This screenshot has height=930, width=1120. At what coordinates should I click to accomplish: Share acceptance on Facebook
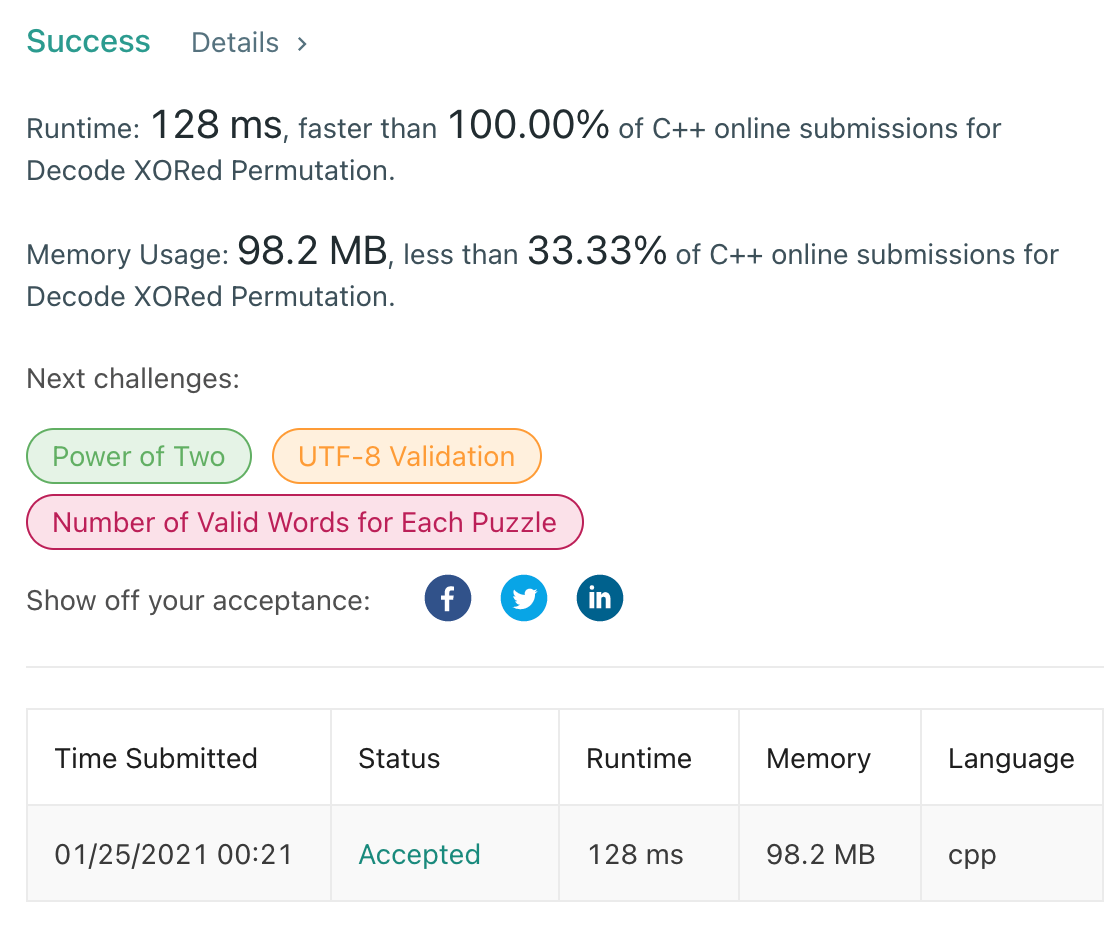pyautogui.click(x=448, y=599)
